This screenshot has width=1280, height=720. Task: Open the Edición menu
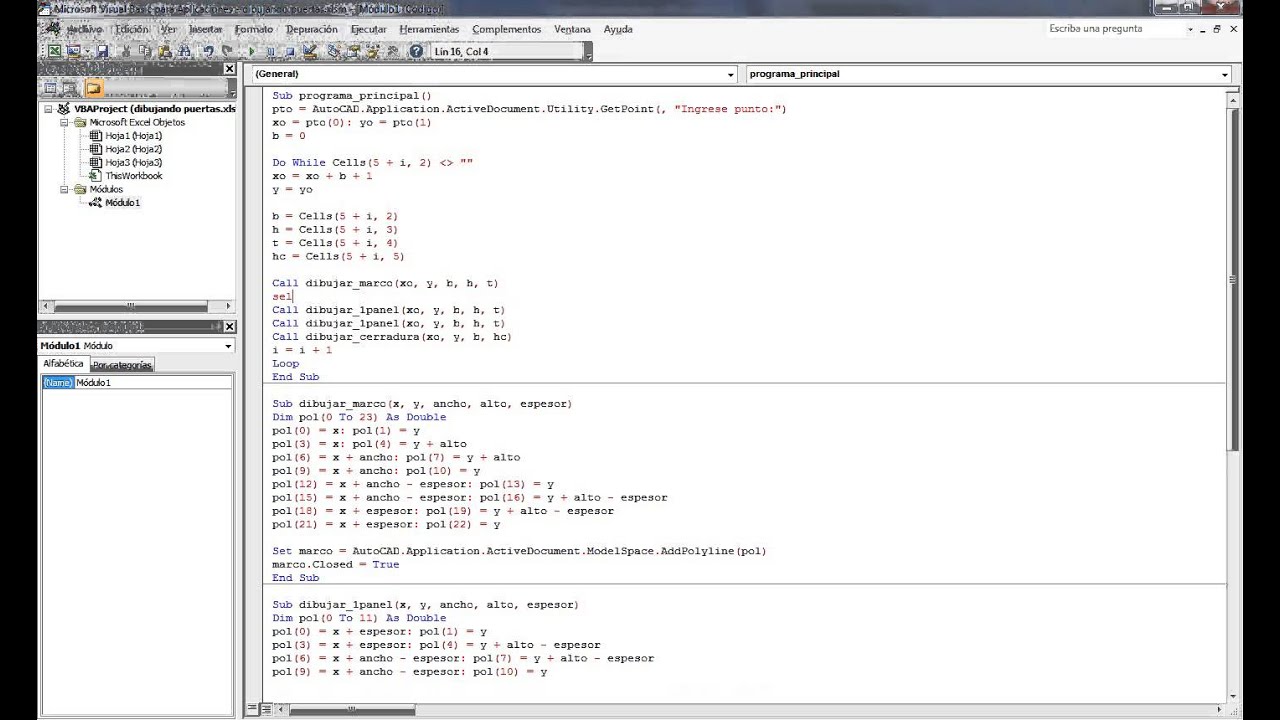coord(132,29)
